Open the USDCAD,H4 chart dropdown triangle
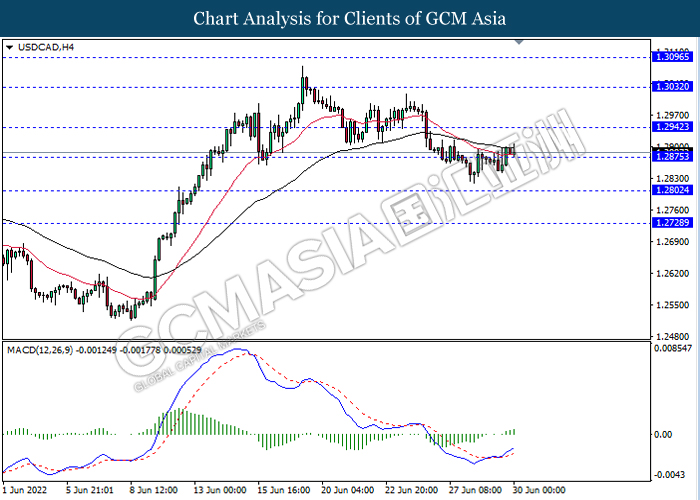 [x=10, y=47]
